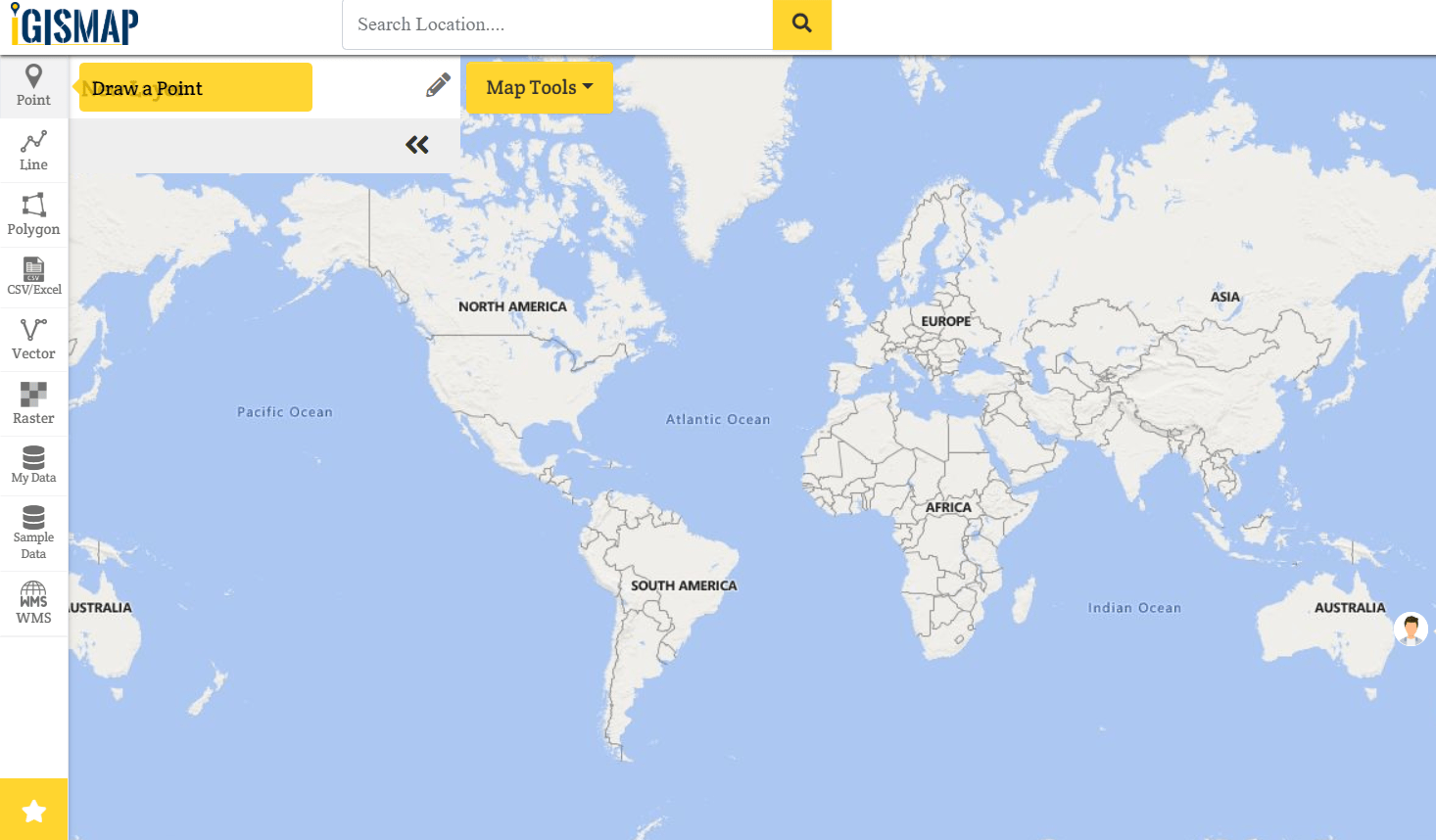The height and width of the screenshot is (840, 1436).
Task: Click the NORTH AMERICA map label
Action: (x=512, y=306)
